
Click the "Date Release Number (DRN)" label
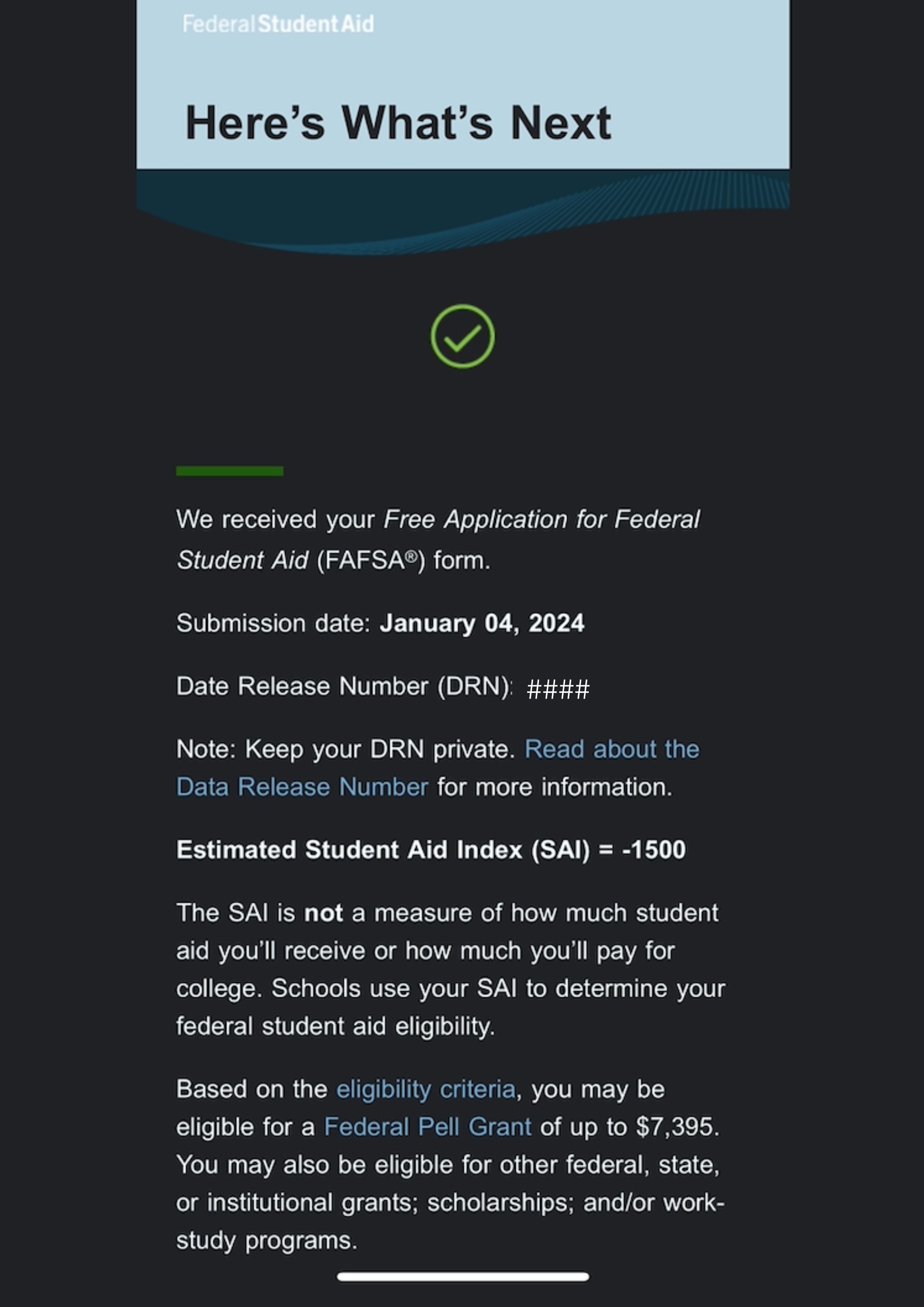344,687
